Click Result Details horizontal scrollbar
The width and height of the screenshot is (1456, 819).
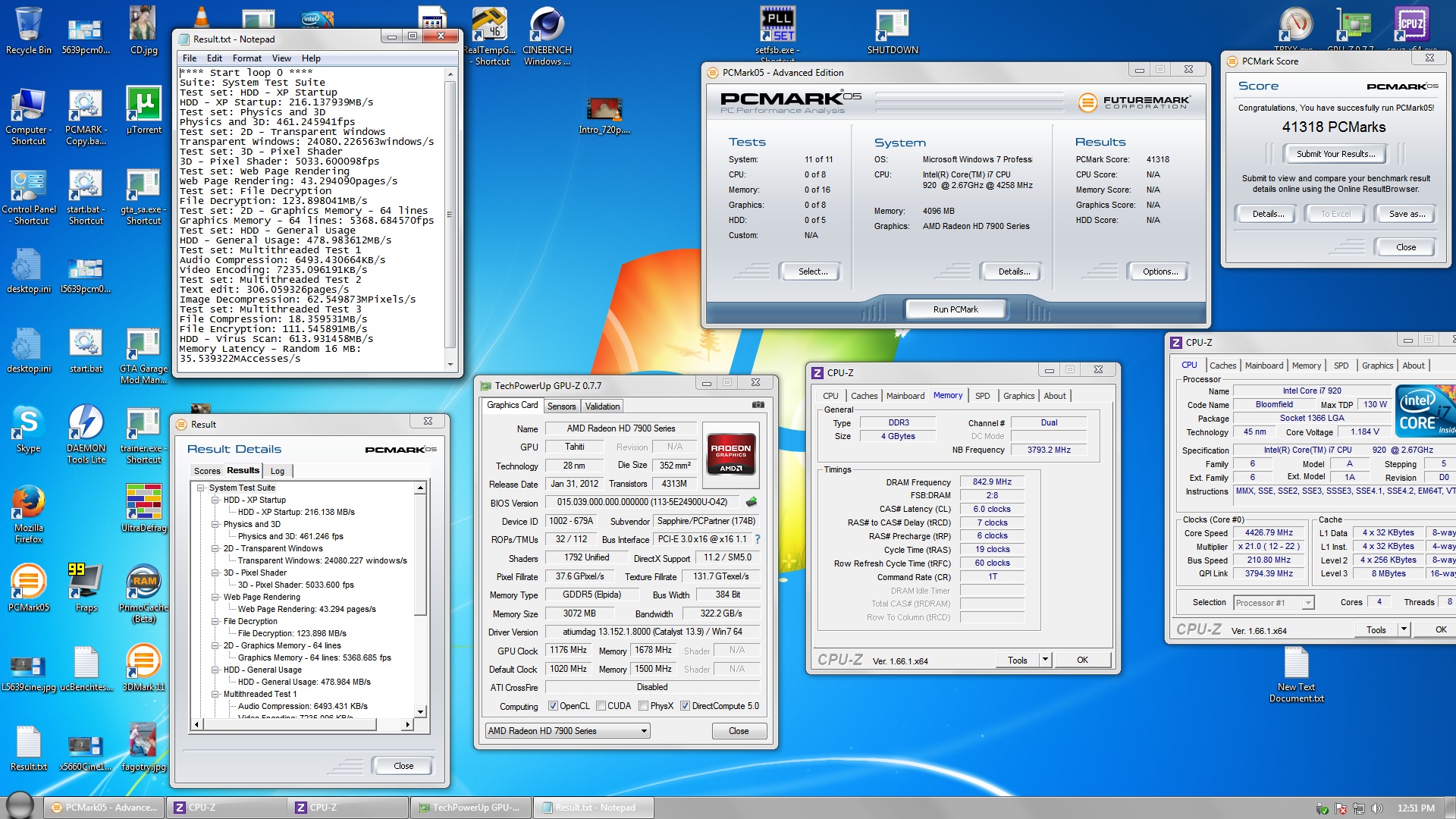(x=302, y=725)
